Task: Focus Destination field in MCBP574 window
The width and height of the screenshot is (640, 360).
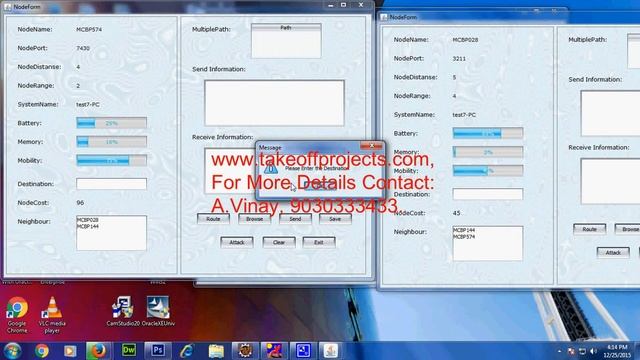Action: [111, 184]
